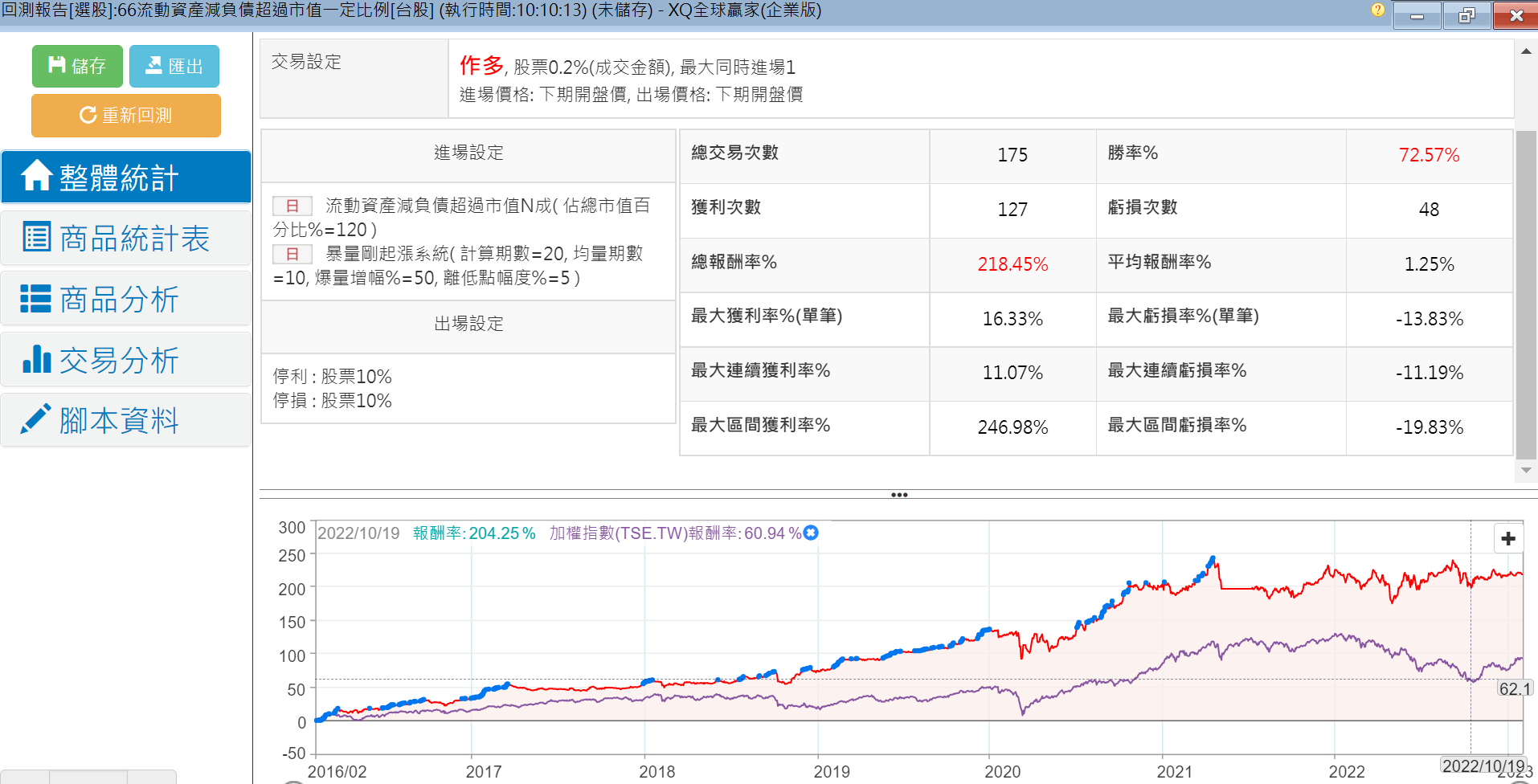Click the plus icon on the chart
Image resolution: width=1538 pixels, height=784 pixels.
click(1508, 538)
